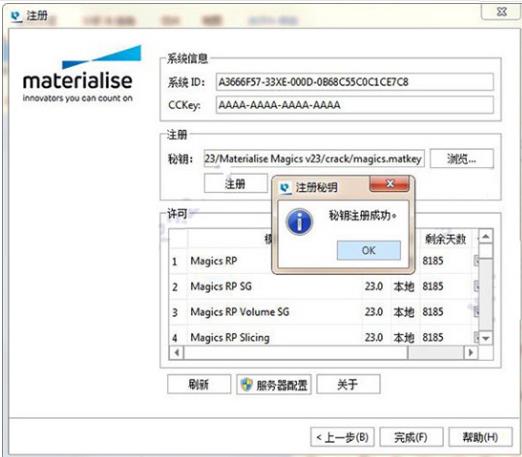Image resolution: width=522 pixels, height=457 pixels.
Task: Click the horizontal scrollbar left arrow
Action: 177,352
